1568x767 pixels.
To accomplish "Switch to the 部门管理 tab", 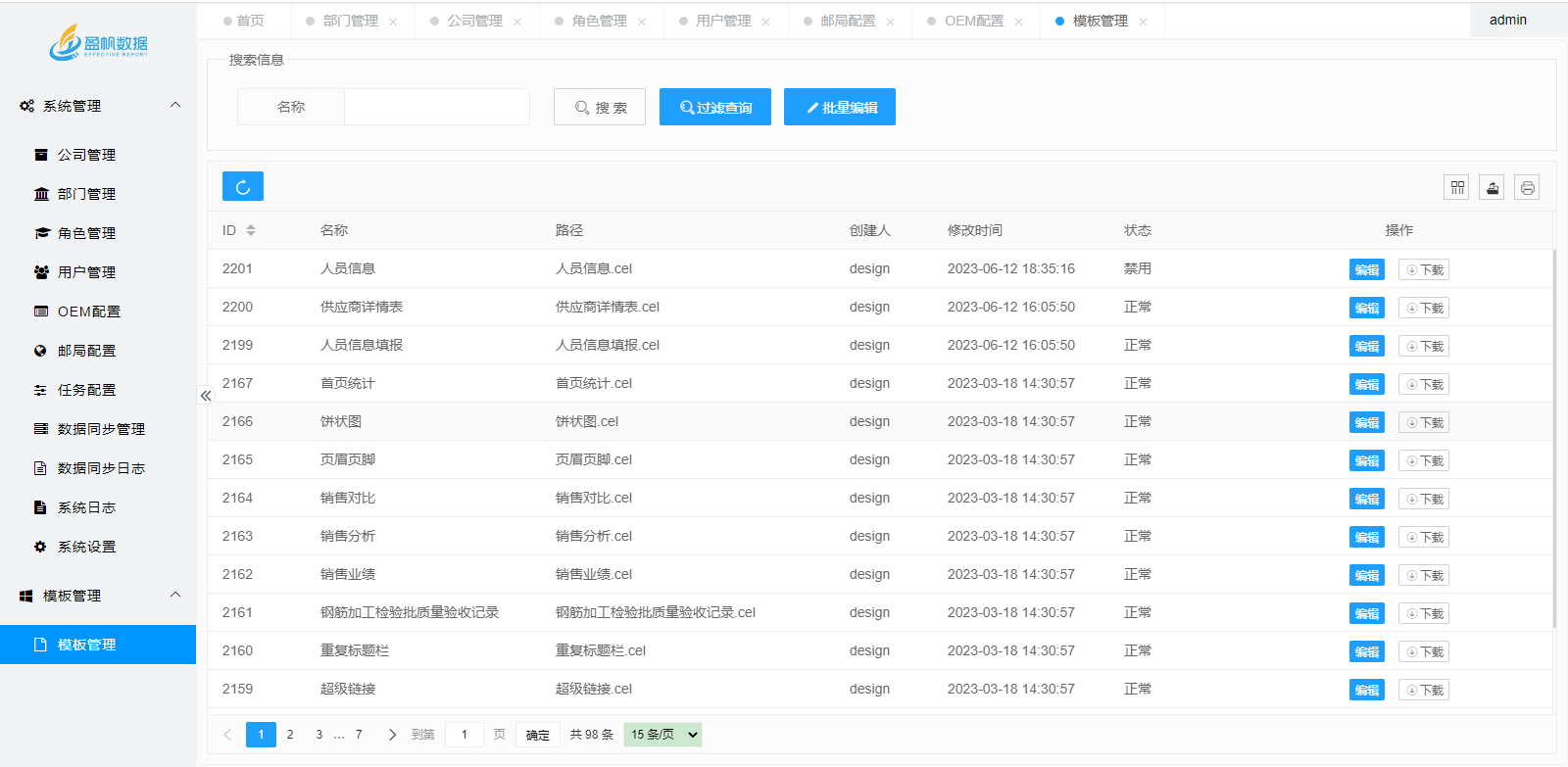I will (x=351, y=21).
